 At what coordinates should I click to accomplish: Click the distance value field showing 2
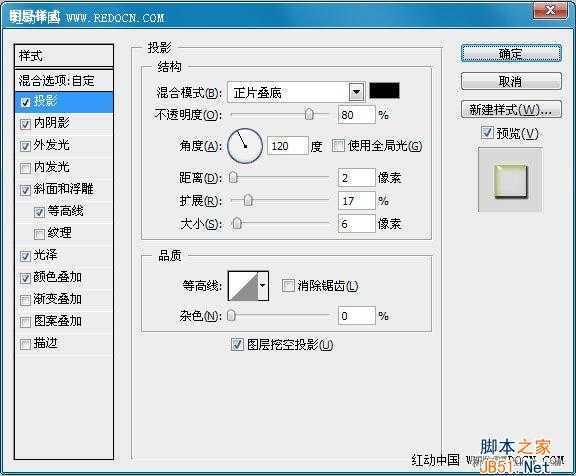click(x=357, y=178)
